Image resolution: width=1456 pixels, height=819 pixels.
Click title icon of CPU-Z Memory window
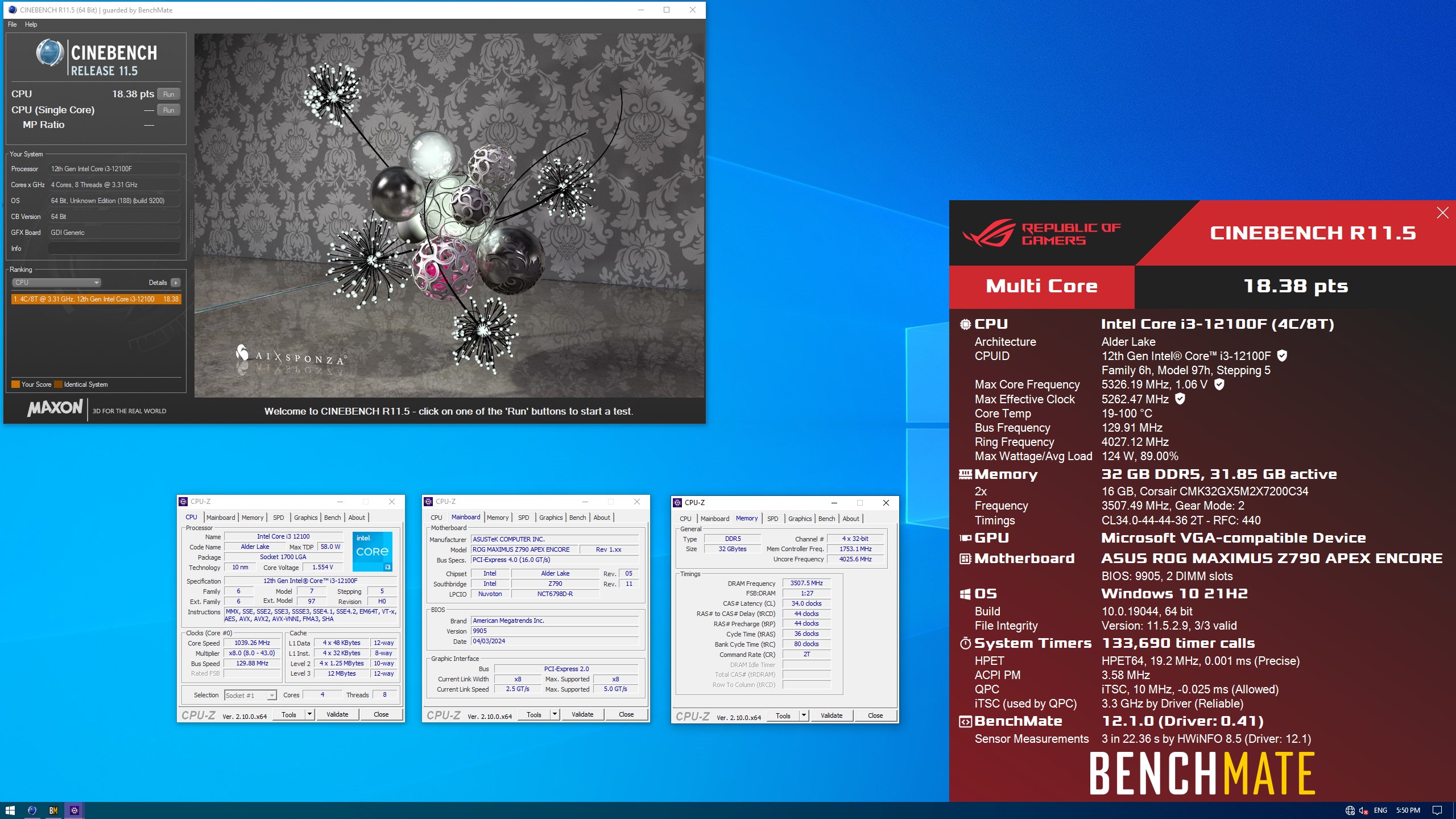coord(677,503)
